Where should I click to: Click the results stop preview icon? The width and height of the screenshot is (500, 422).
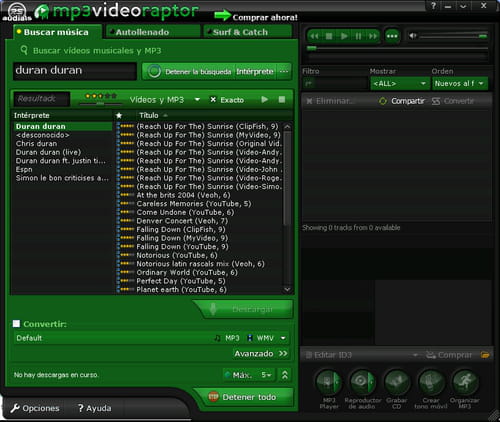(x=282, y=99)
